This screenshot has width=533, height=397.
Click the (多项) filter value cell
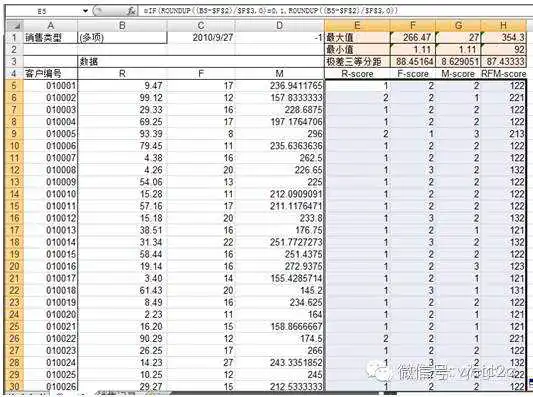[x=122, y=37]
